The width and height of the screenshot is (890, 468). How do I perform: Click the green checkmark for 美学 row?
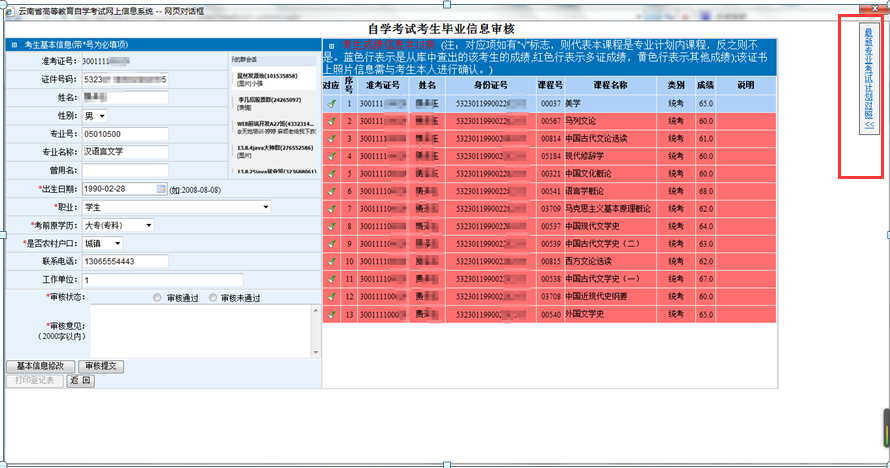pyautogui.click(x=331, y=103)
